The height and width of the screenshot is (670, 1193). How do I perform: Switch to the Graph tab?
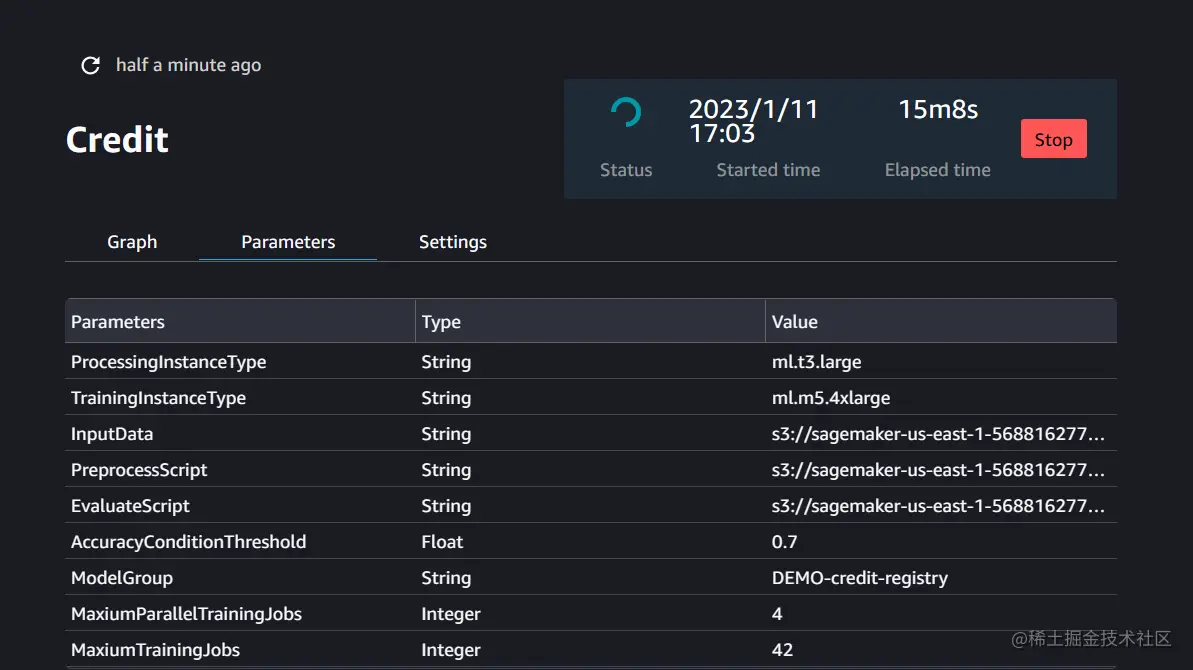point(132,242)
